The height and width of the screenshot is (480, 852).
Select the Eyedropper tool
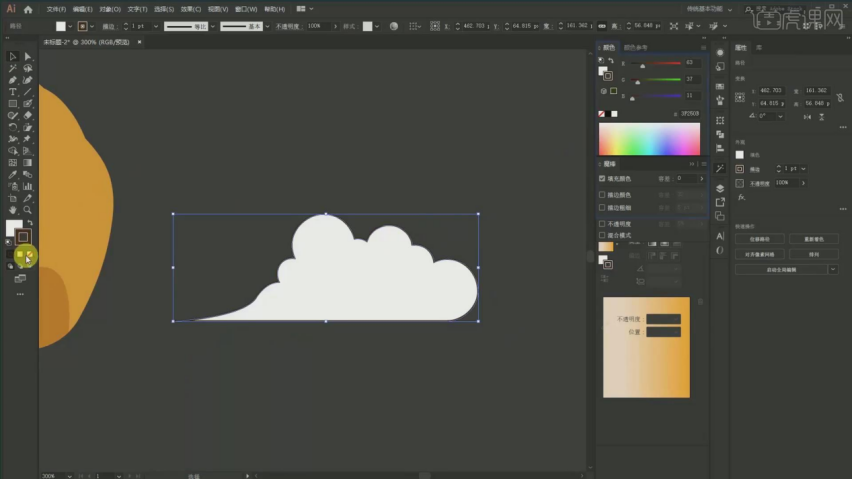(13, 174)
